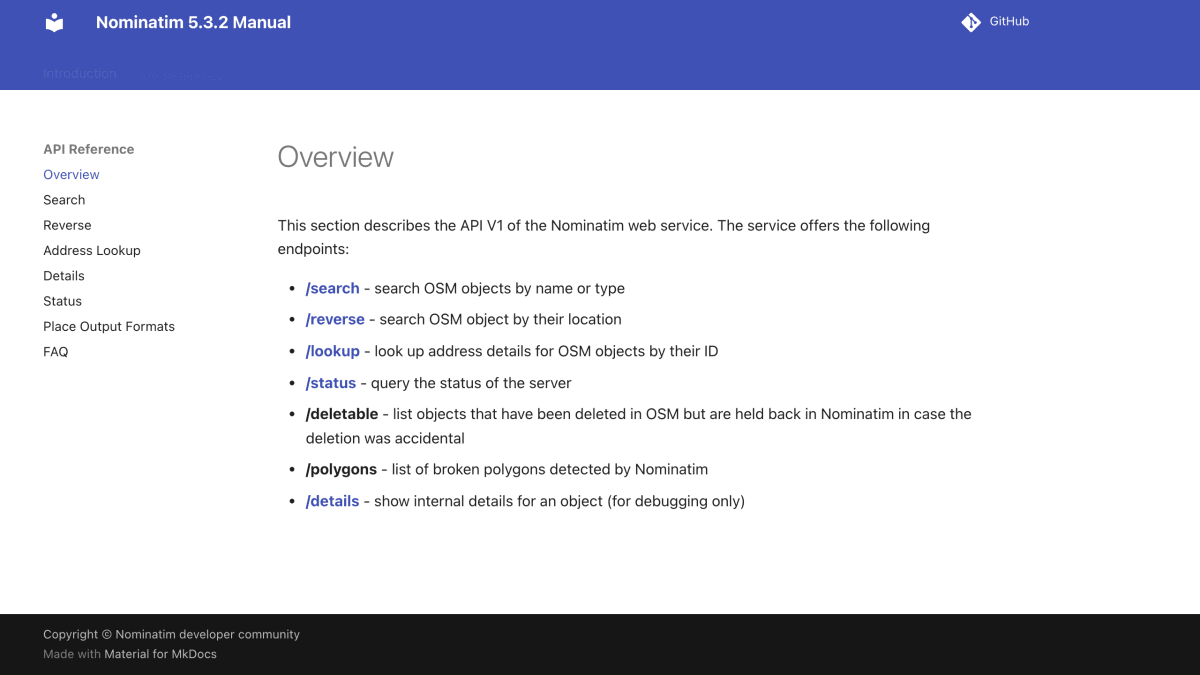Click the /deletable endpoint text

tap(342, 414)
